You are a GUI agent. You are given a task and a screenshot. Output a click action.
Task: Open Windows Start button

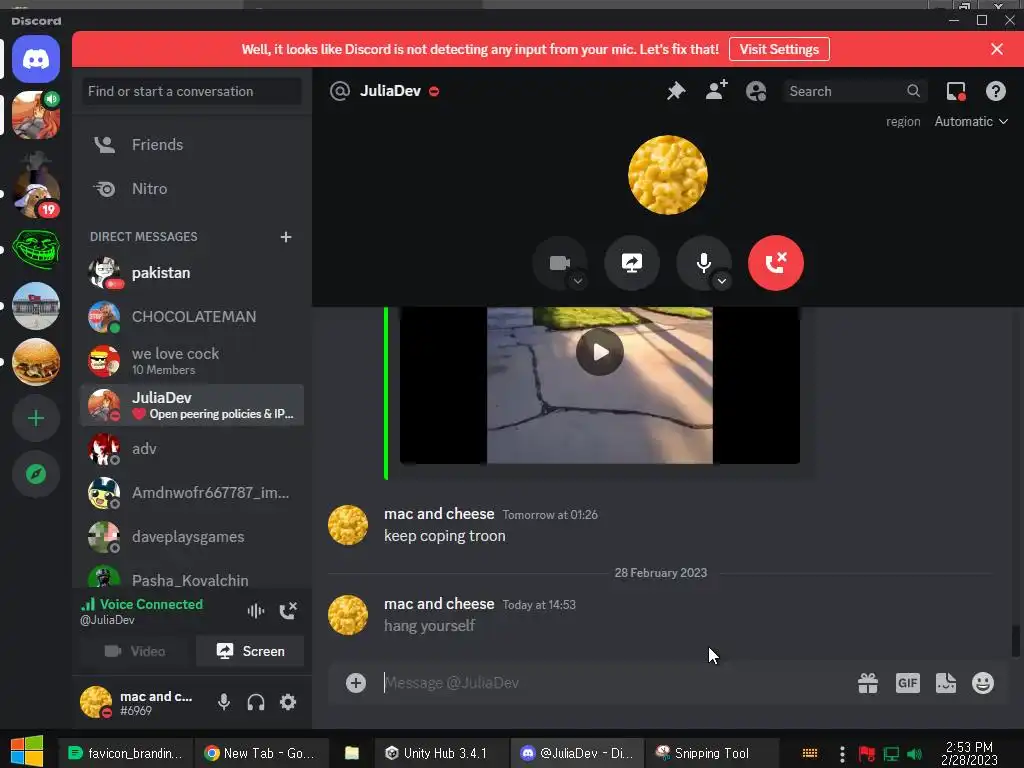(27, 752)
